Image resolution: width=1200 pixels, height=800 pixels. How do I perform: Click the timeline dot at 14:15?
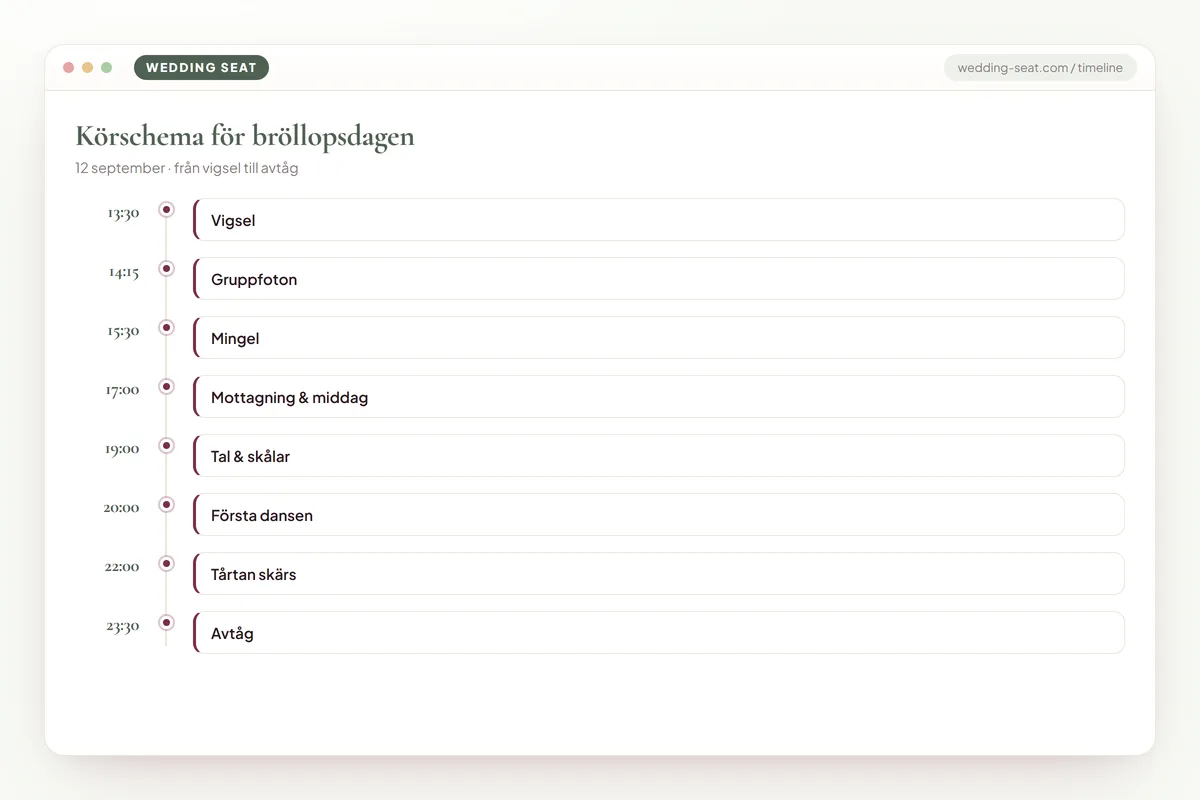[166, 268]
